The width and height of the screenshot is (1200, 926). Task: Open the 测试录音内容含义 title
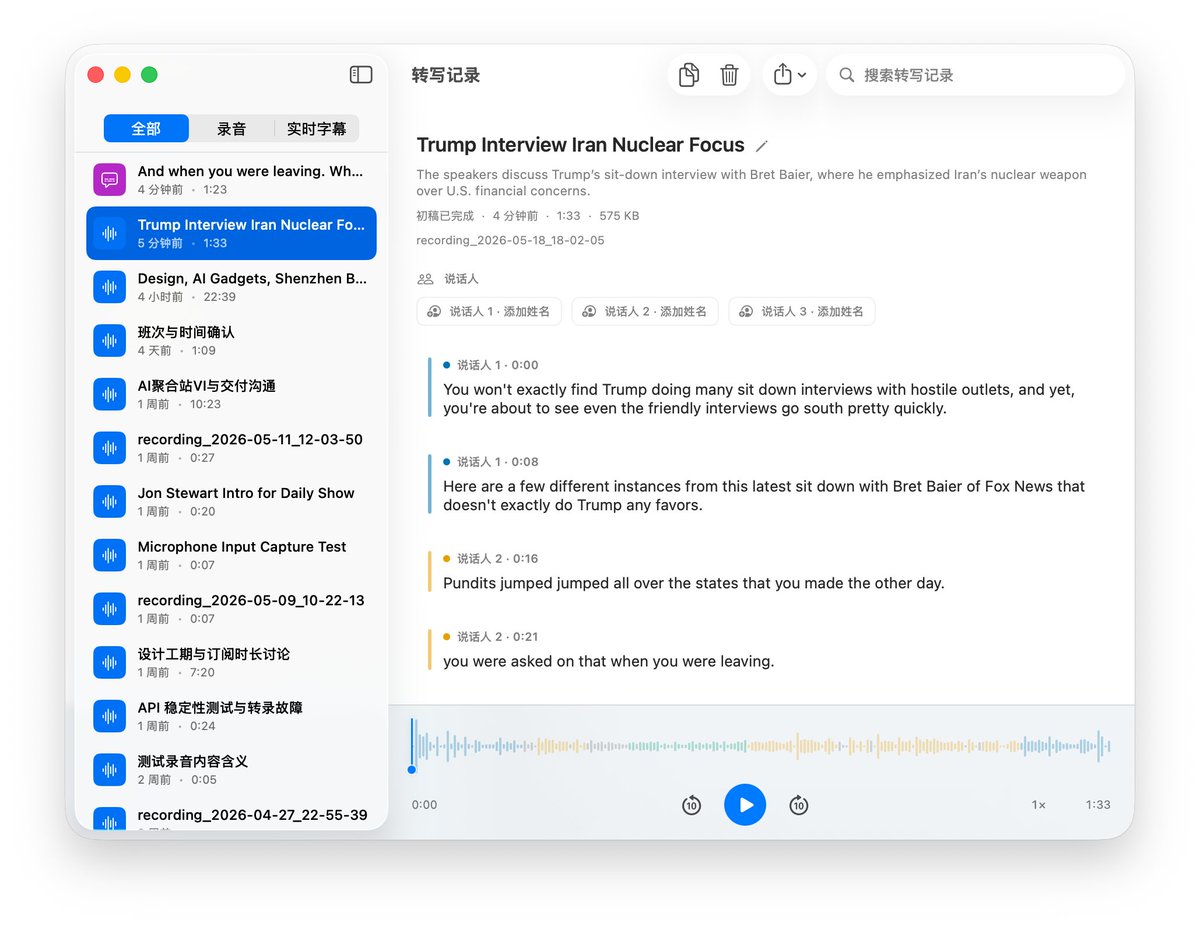pyautogui.click(x=193, y=761)
